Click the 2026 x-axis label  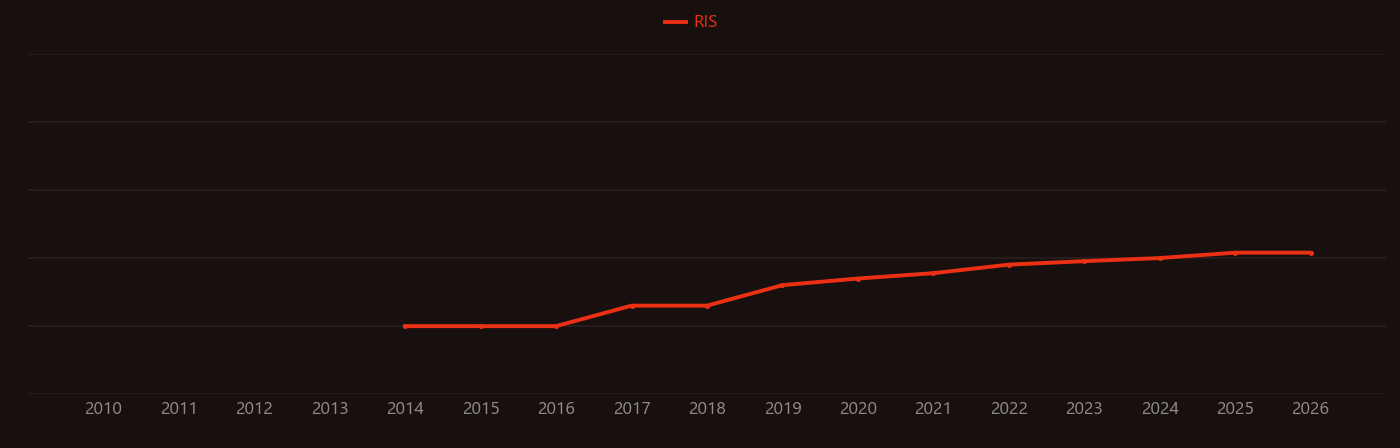(x=1311, y=409)
